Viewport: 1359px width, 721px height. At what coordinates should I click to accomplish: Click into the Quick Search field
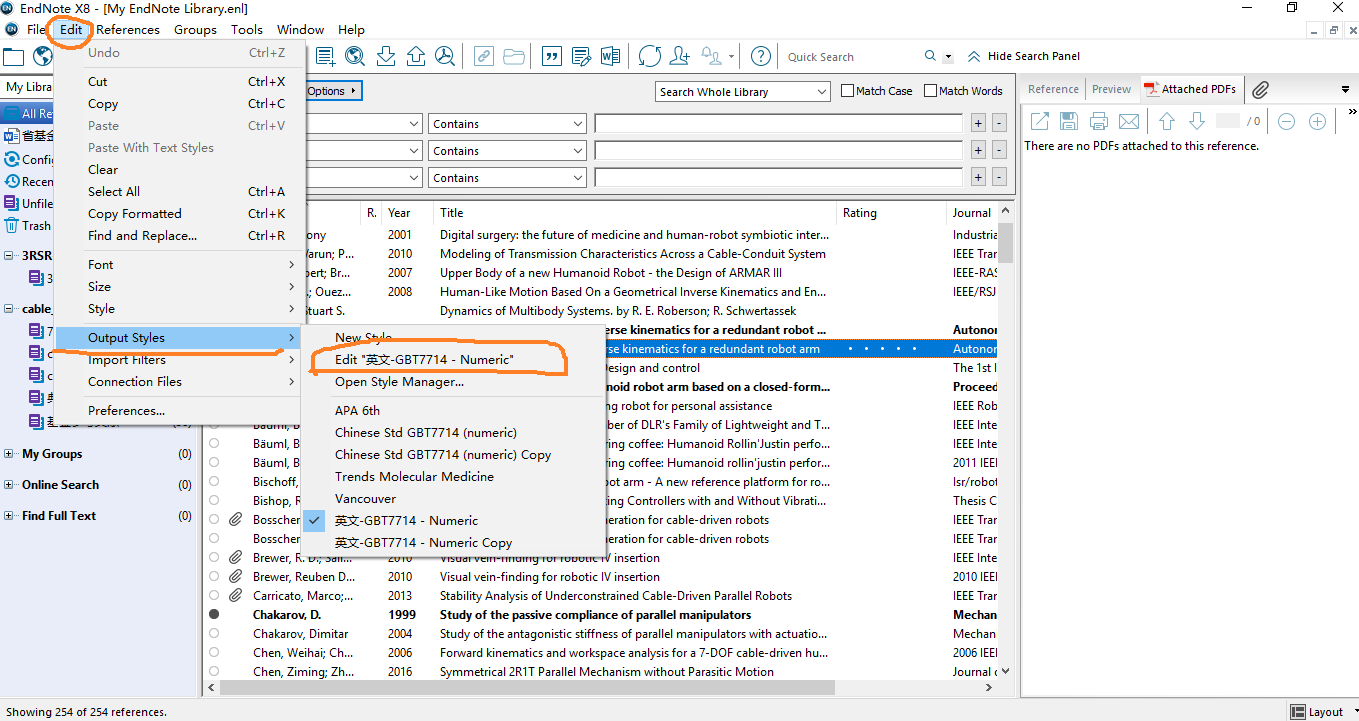point(852,57)
